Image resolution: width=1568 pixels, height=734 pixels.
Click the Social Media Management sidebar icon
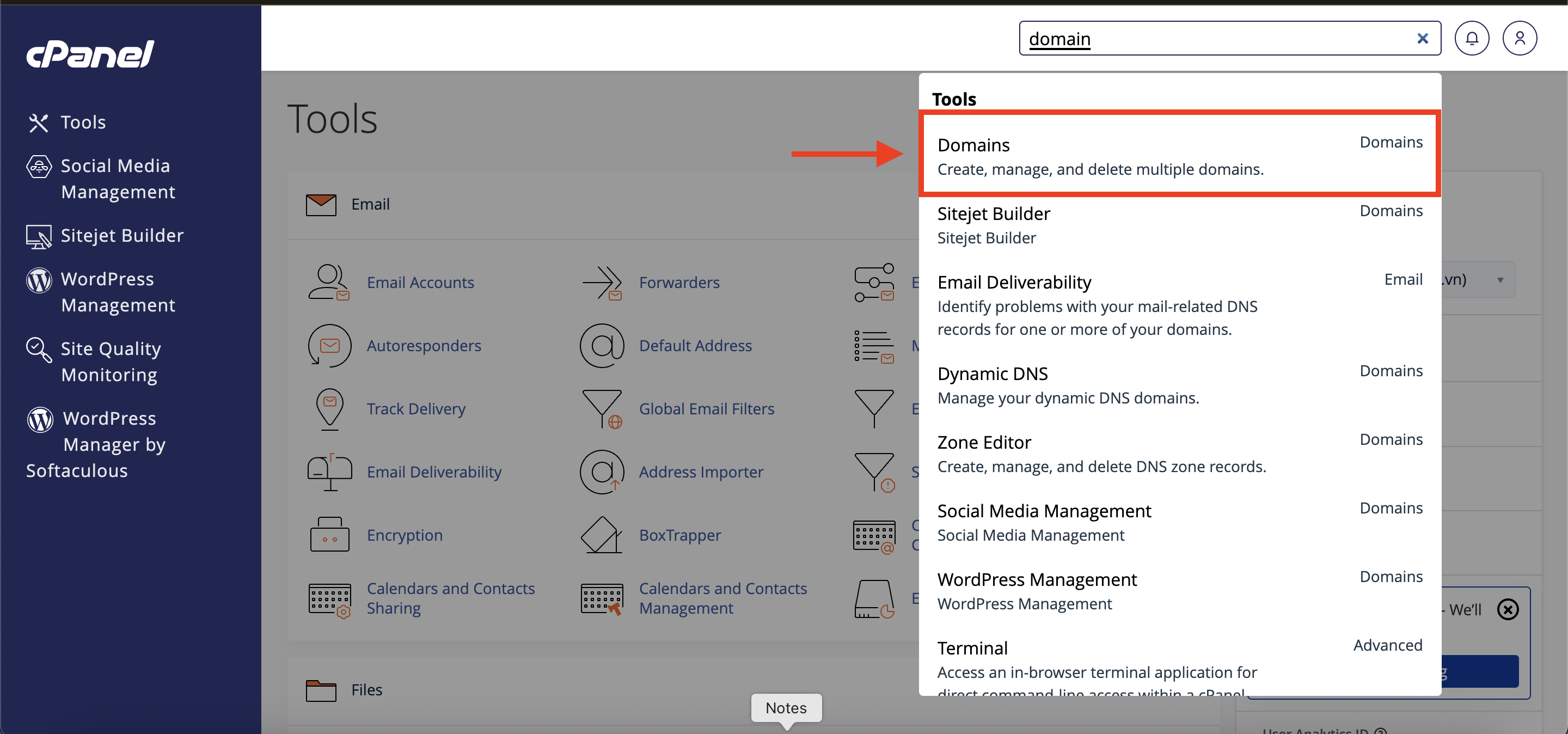pos(39,166)
